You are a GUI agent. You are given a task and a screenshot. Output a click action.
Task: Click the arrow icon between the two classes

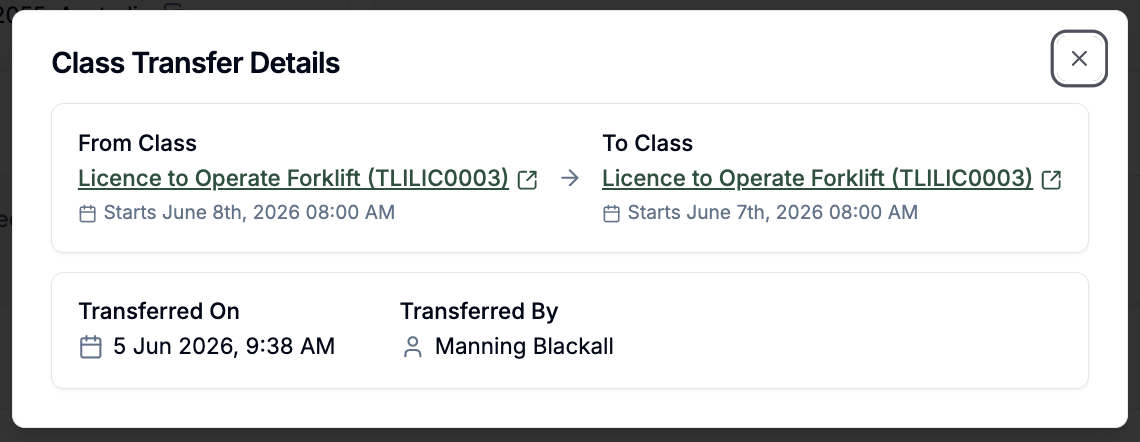570,178
